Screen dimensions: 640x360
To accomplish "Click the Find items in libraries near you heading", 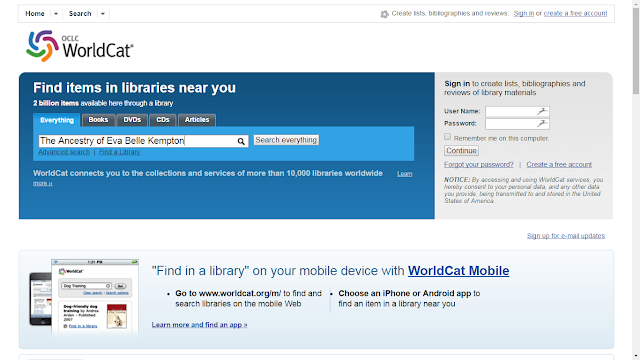I will 134,88.
